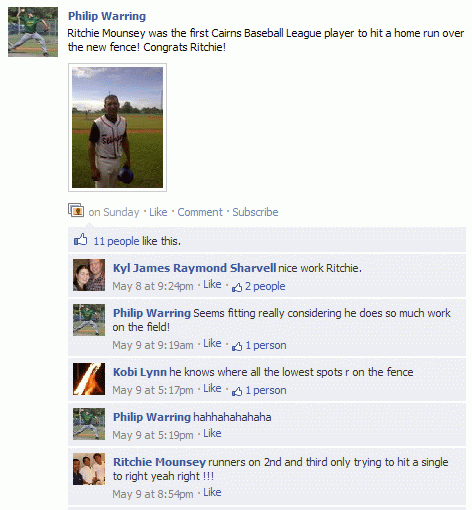
Task: Open the baseball player photo attachment
Action: click(117, 127)
